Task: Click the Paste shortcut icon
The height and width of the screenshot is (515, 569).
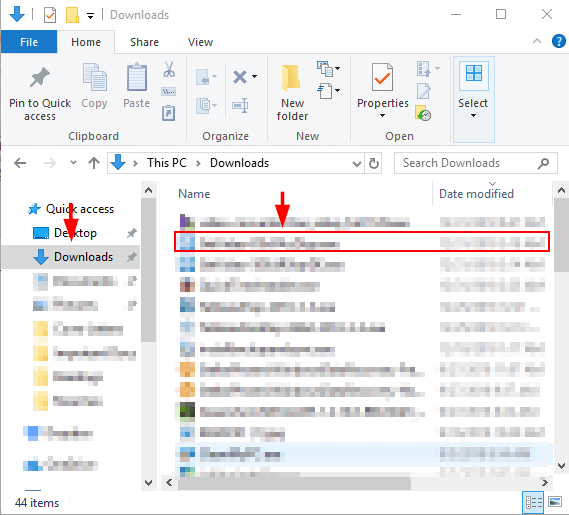Action: click(x=169, y=113)
